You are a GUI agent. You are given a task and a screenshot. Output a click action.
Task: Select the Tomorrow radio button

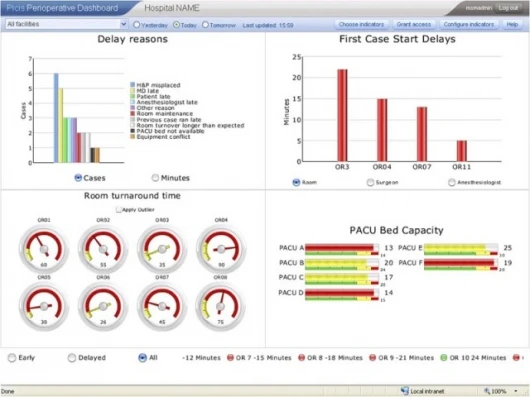(205, 25)
